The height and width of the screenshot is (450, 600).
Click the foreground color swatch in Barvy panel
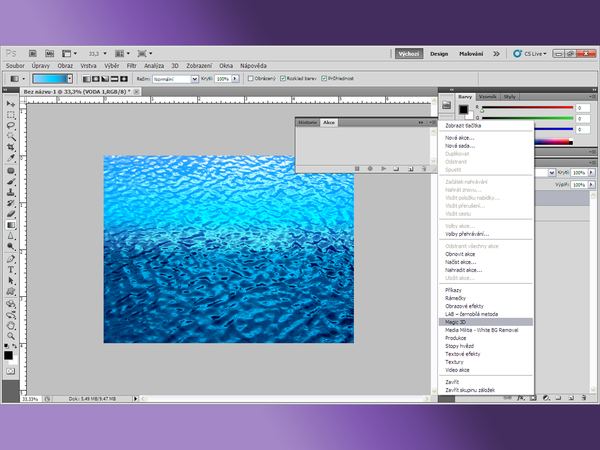coord(462,108)
